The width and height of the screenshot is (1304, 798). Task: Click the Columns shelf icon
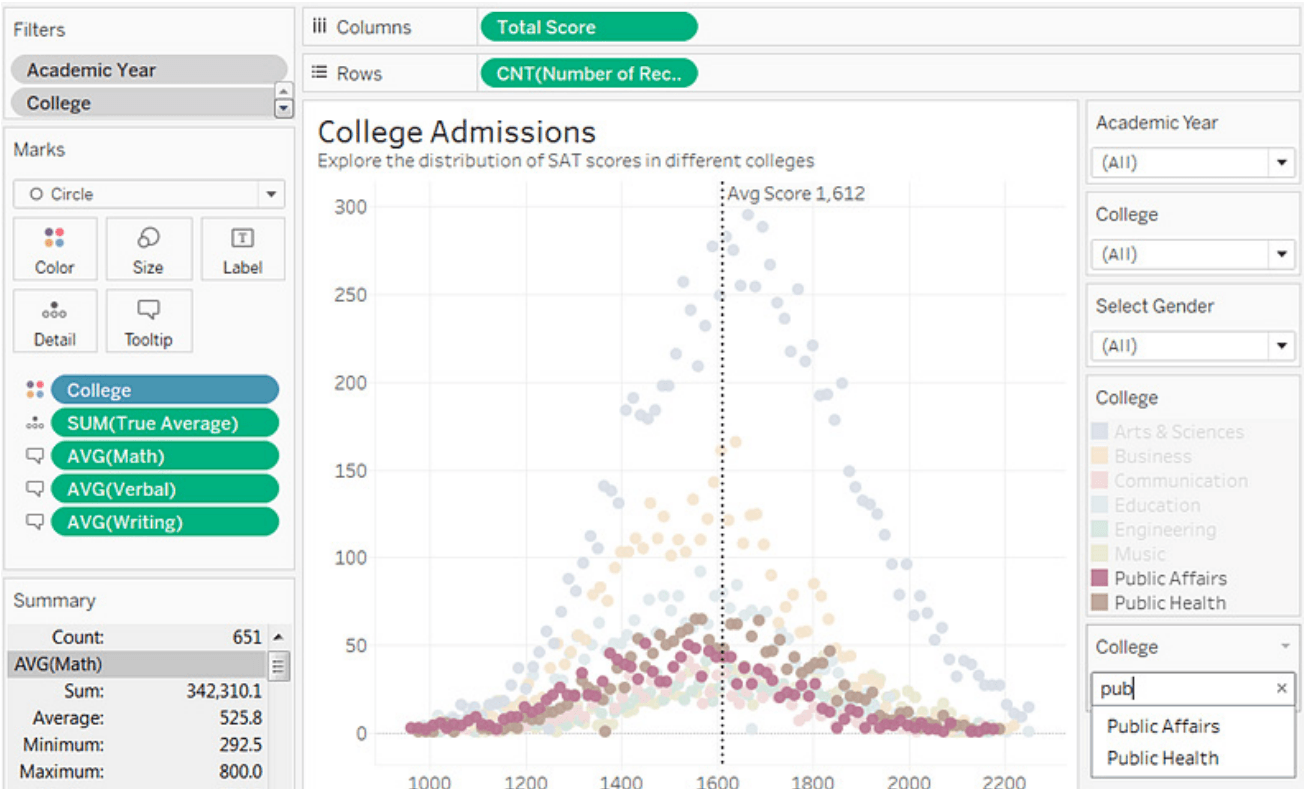pos(320,27)
